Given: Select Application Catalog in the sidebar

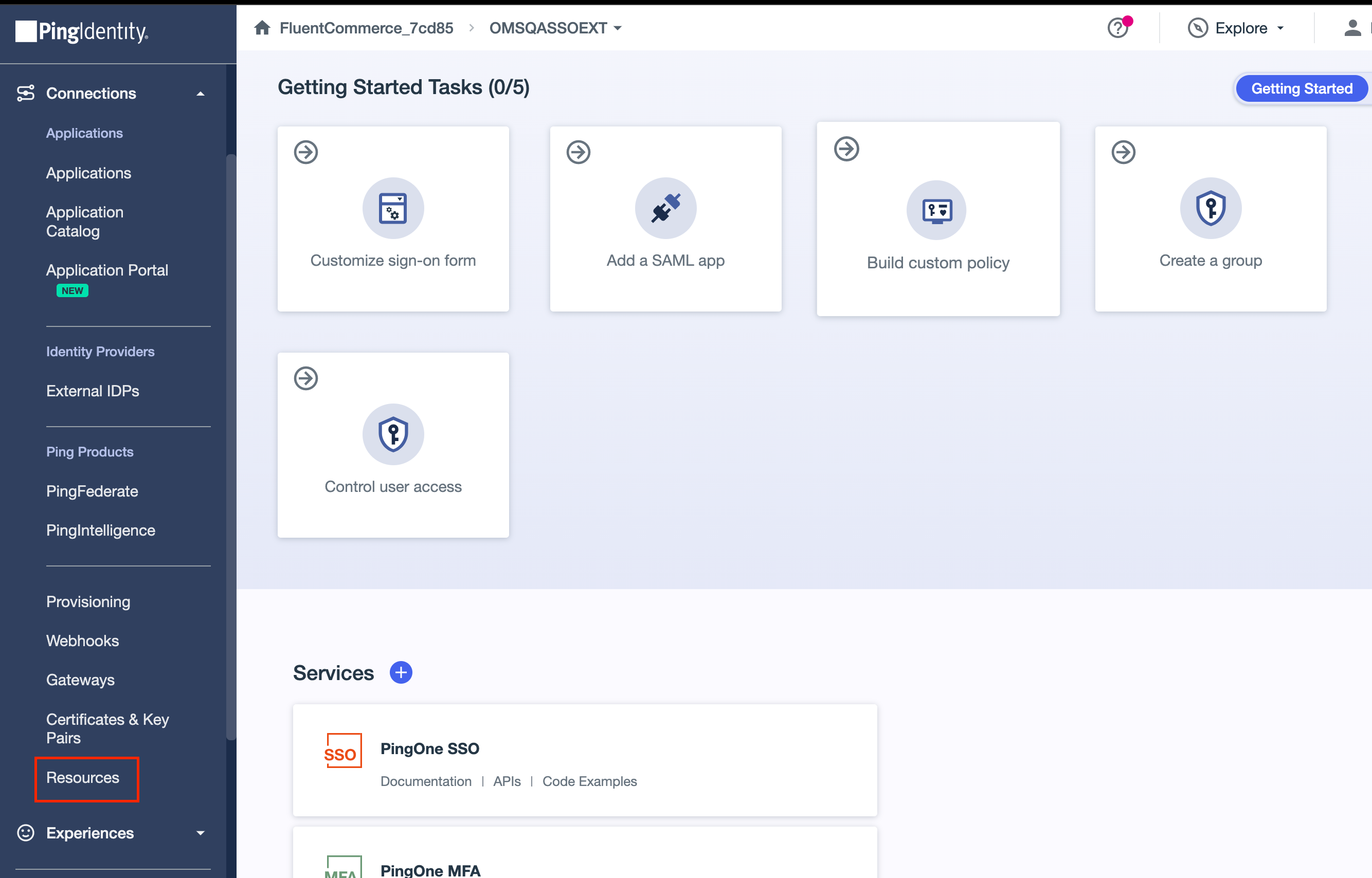Looking at the screenshot, I should (85, 221).
